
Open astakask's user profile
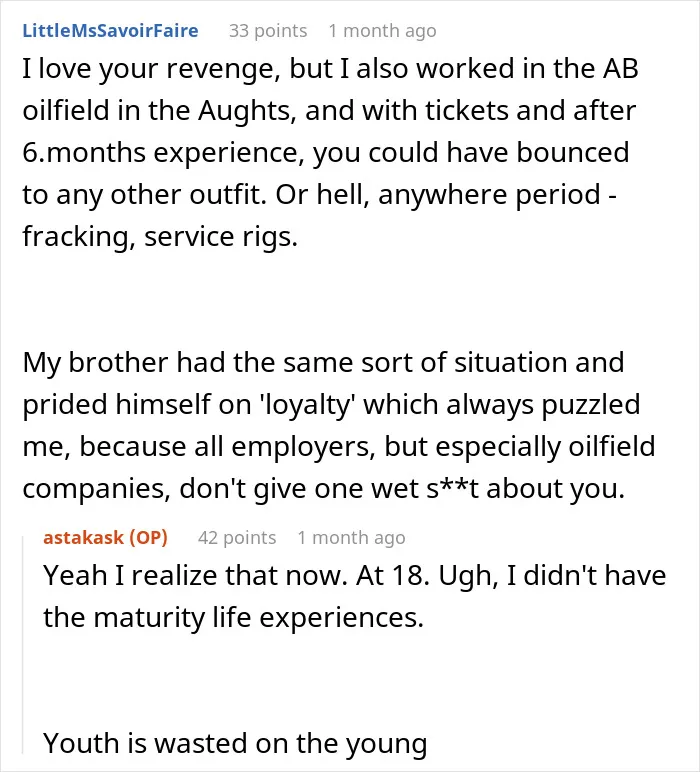84,537
